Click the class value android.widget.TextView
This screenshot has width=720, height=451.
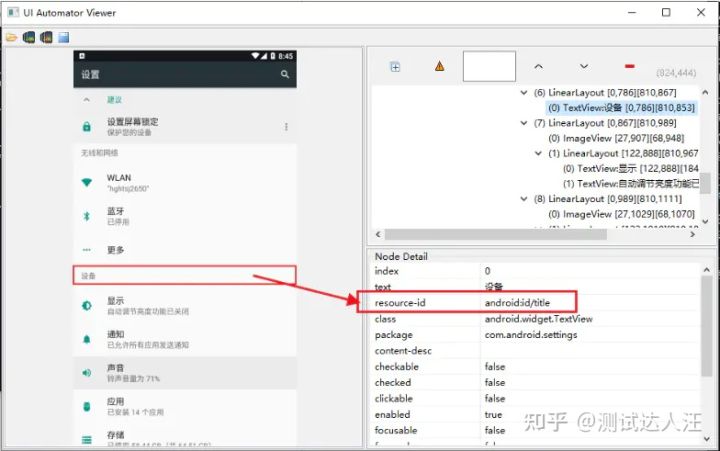pos(538,319)
